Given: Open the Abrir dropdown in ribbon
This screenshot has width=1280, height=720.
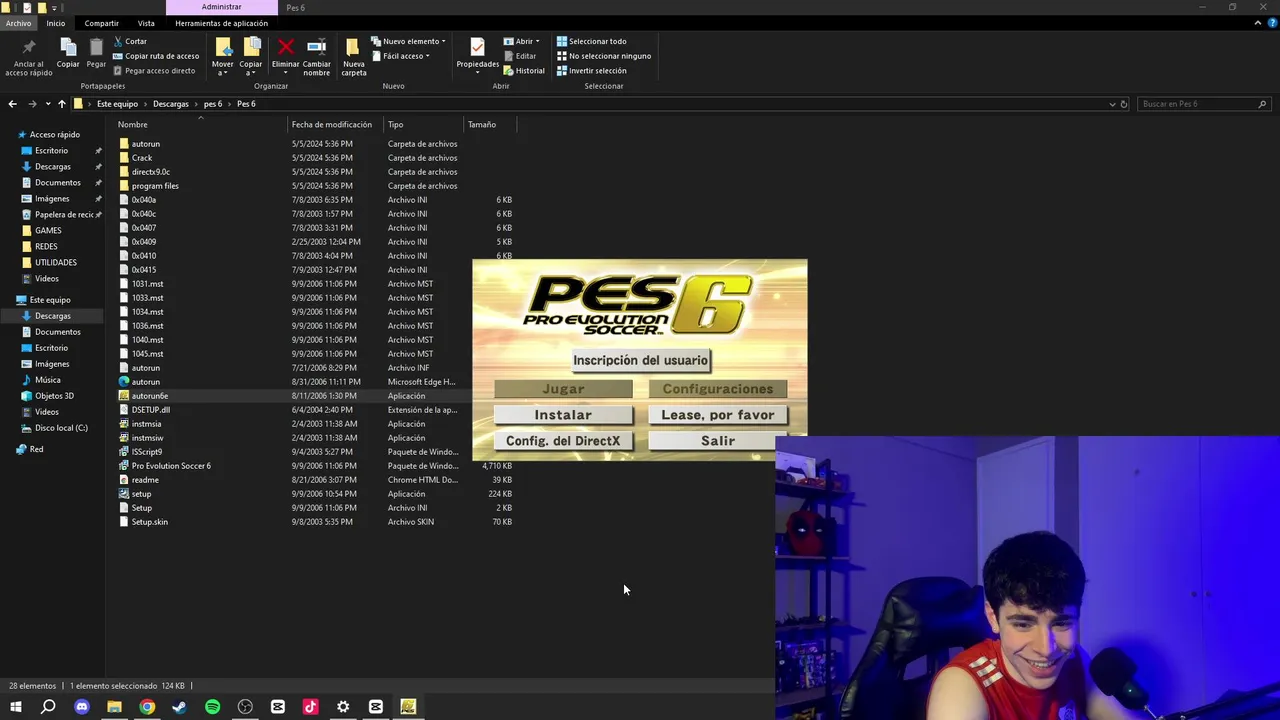Looking at the screenshot, I should coord(521,41).
